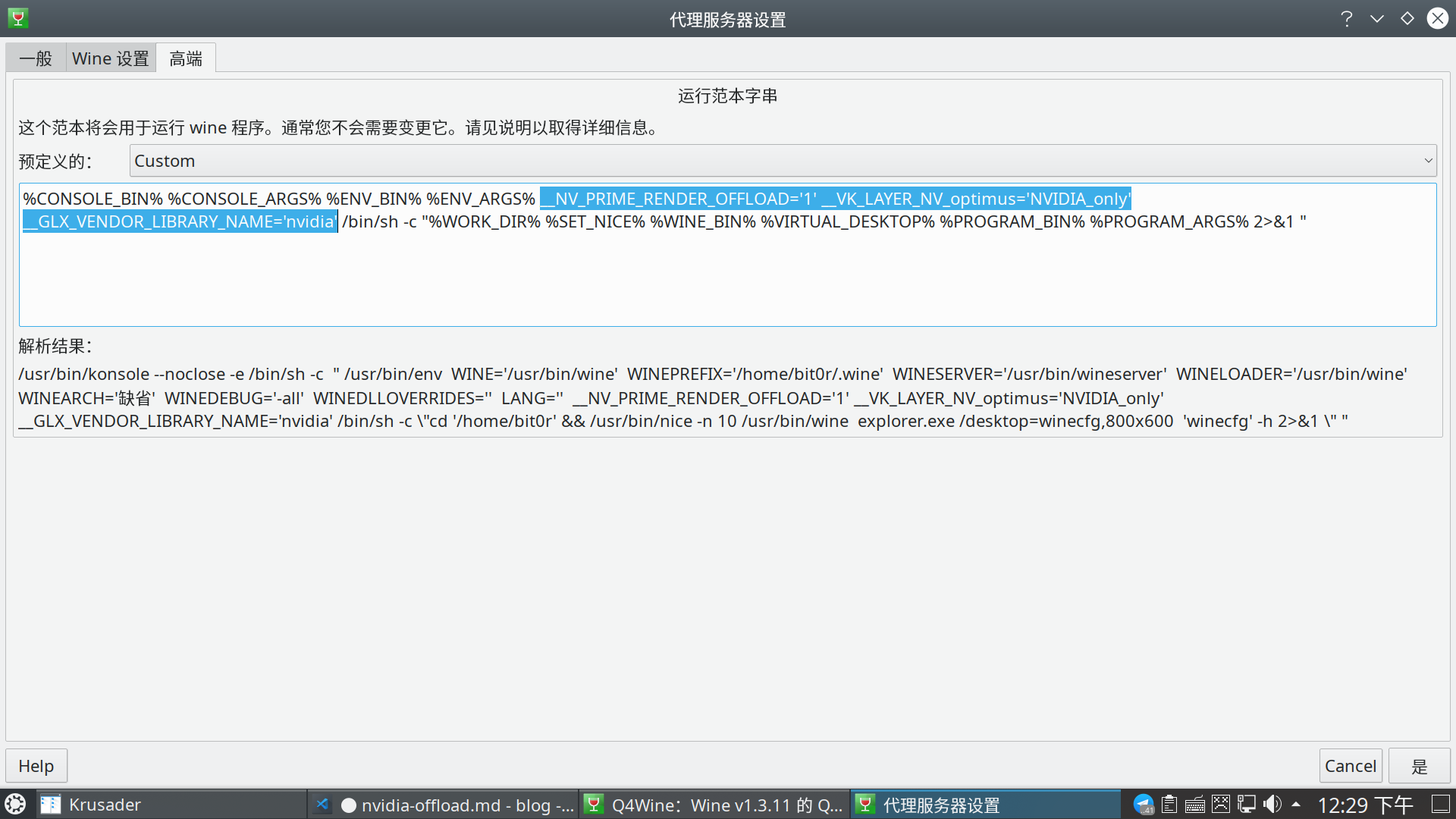The width and height of the screenshot is (1456, 819).
Task: Click the Cancel button
Action: [1351, 766]
